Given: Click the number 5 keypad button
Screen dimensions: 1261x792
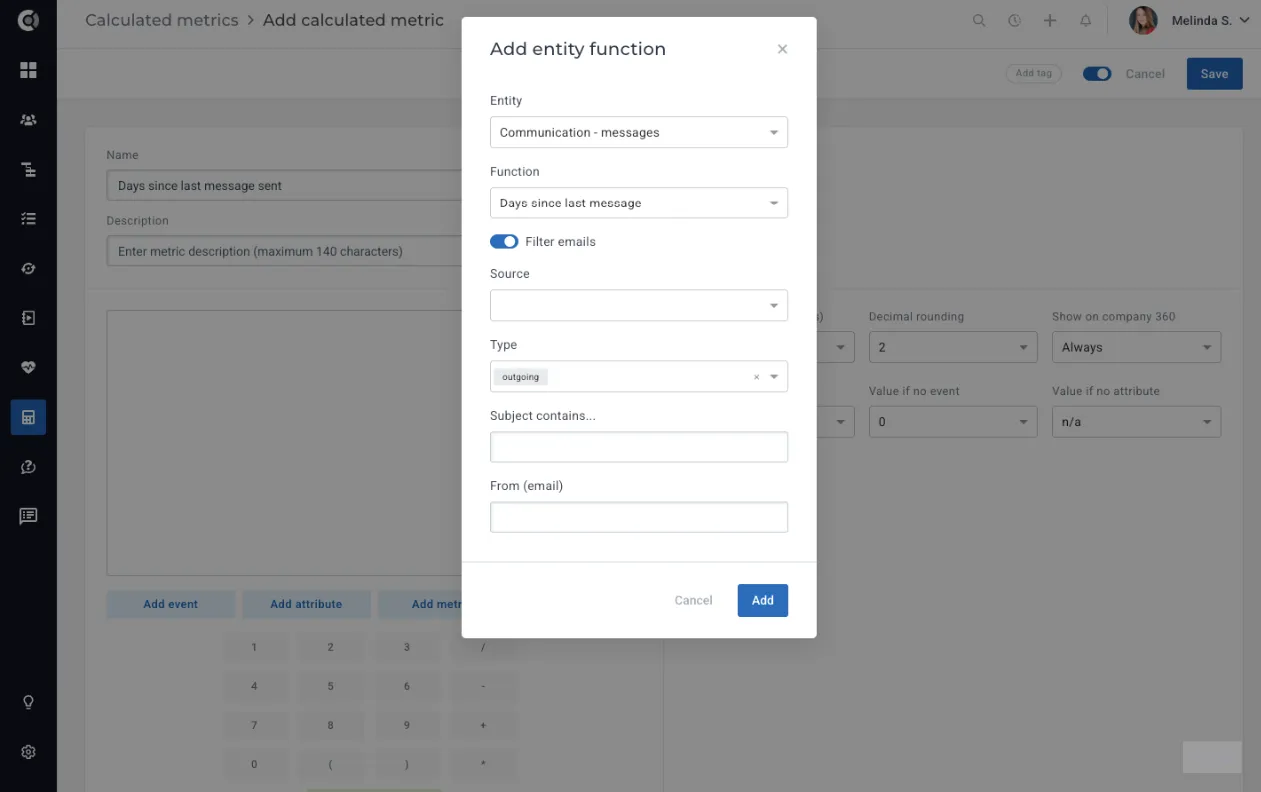Looking at the screenshot, I should (331, 686).
